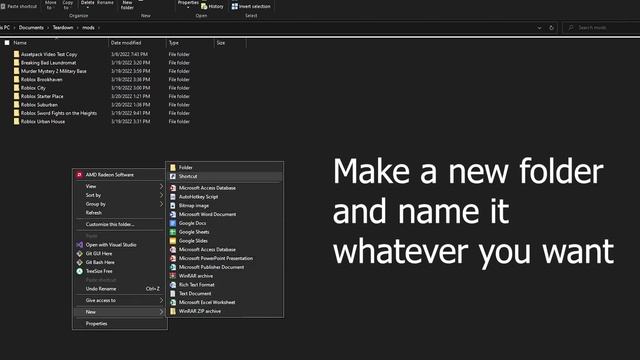Screen dimensions: 640x360
Task: Click Paste shortcut in the ribbon
Action: pos(19,6)
